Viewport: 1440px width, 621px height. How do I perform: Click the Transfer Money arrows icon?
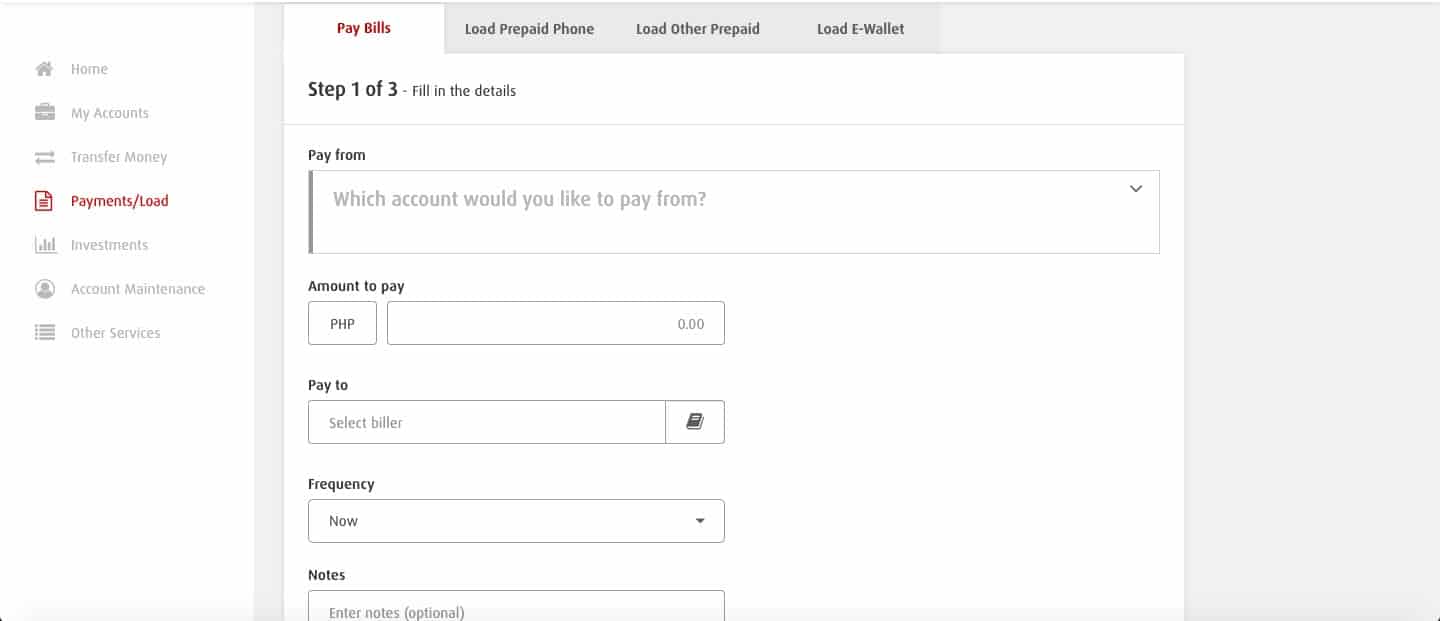[x=45, y=157]
